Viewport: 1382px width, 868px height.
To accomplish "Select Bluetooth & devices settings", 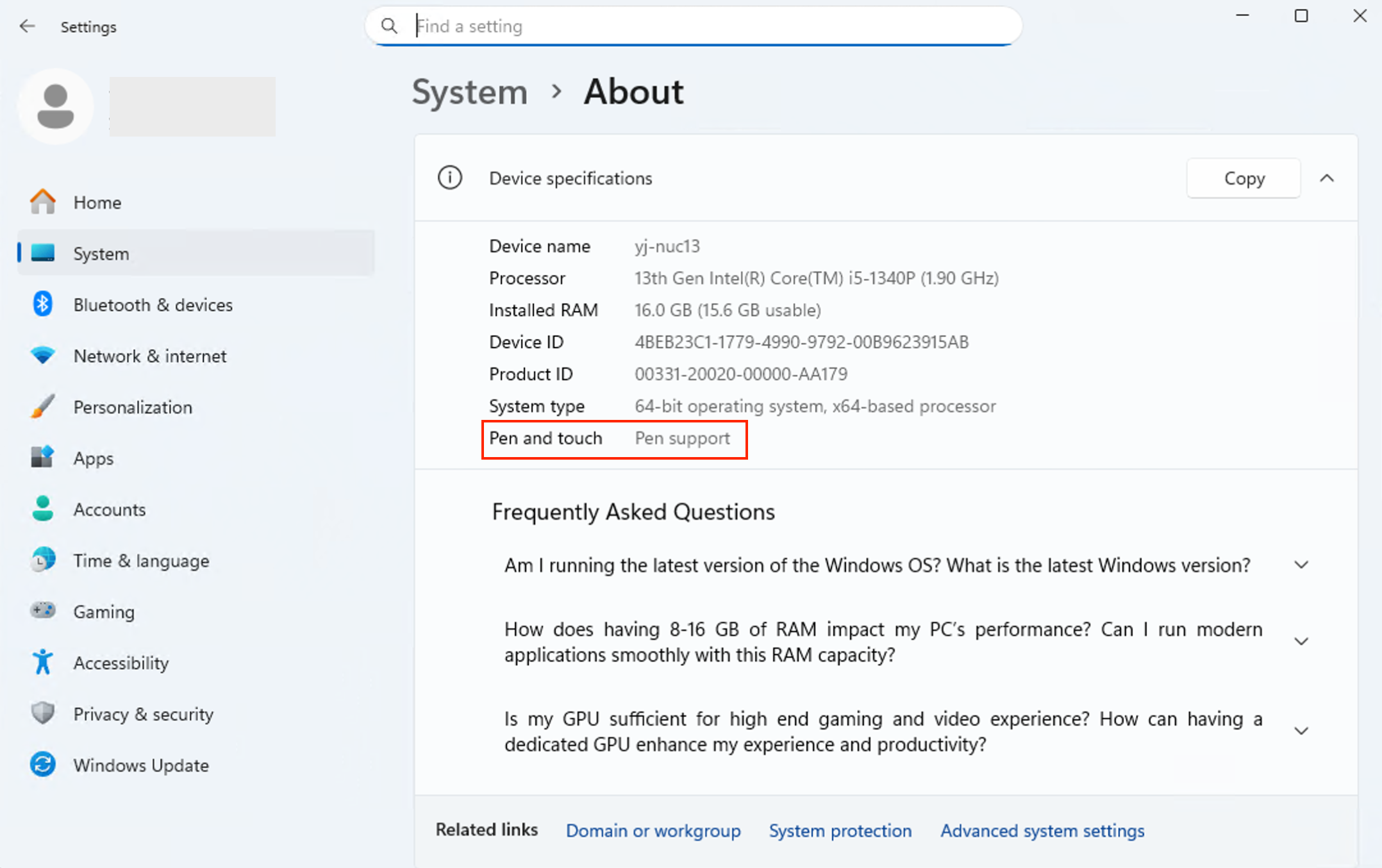I will point(153,305).
